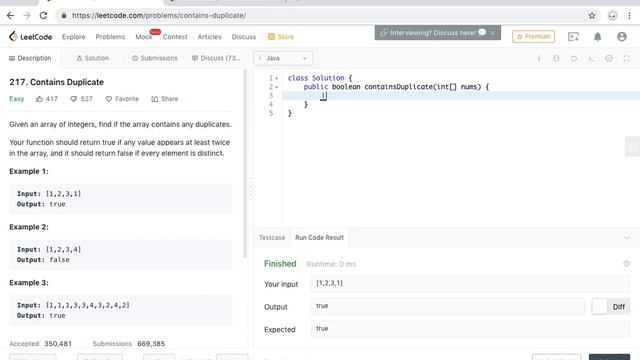Click the Submissions 669,385 statistic
Image resolution: width=640 pixels, height=360 pixels.
pos(129,344)
